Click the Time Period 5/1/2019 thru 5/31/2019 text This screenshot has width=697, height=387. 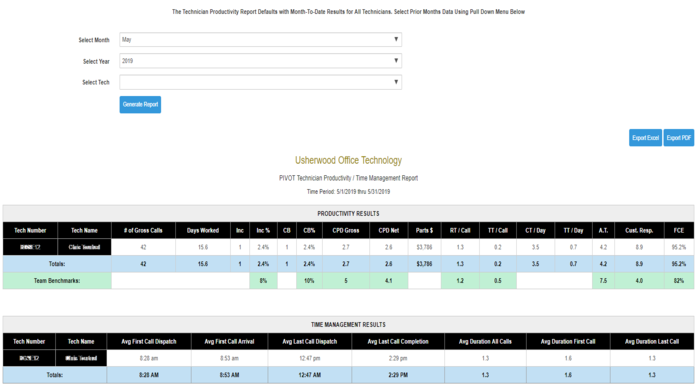tap(348, 192)
